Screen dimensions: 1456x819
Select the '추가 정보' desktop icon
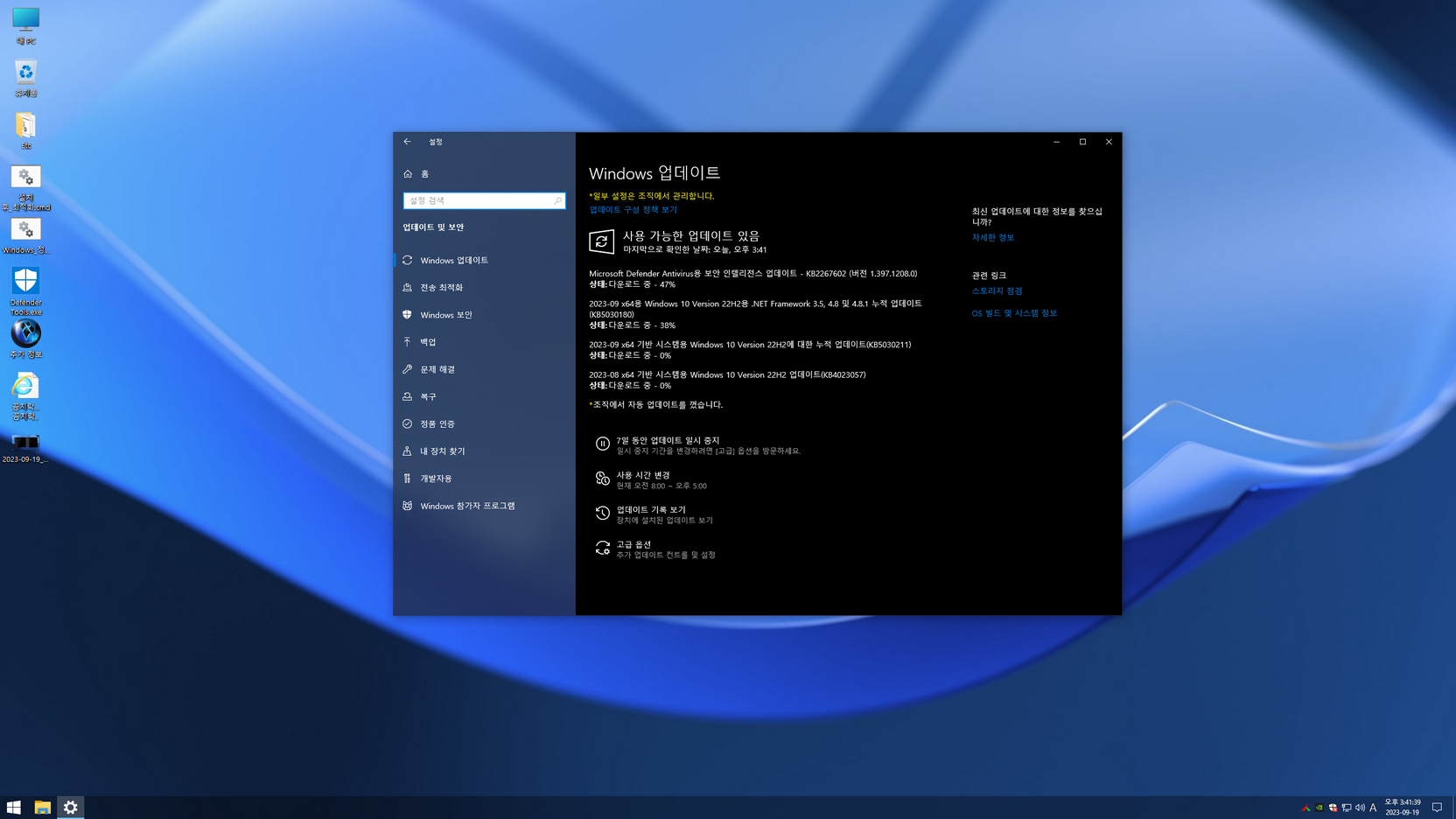click(25, 339)
